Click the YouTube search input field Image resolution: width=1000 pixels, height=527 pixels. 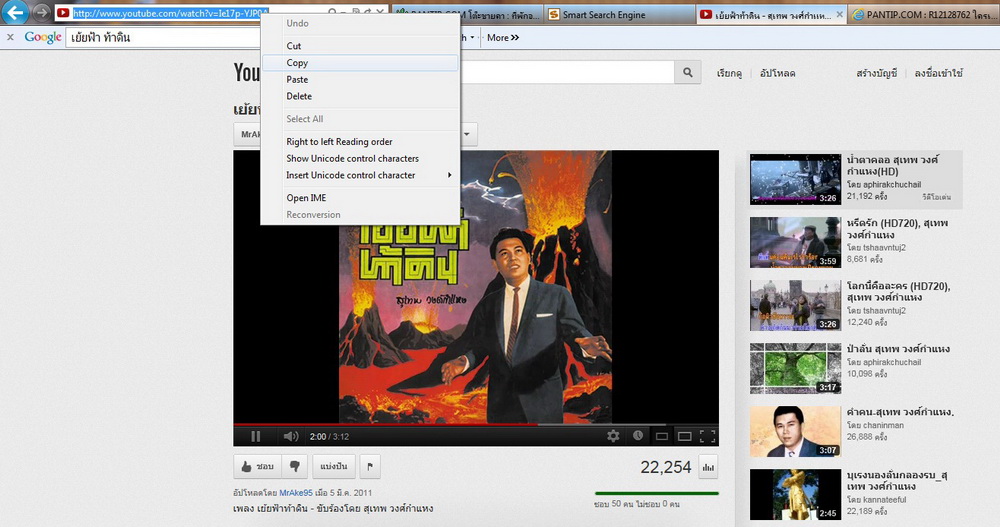(566, 73)
